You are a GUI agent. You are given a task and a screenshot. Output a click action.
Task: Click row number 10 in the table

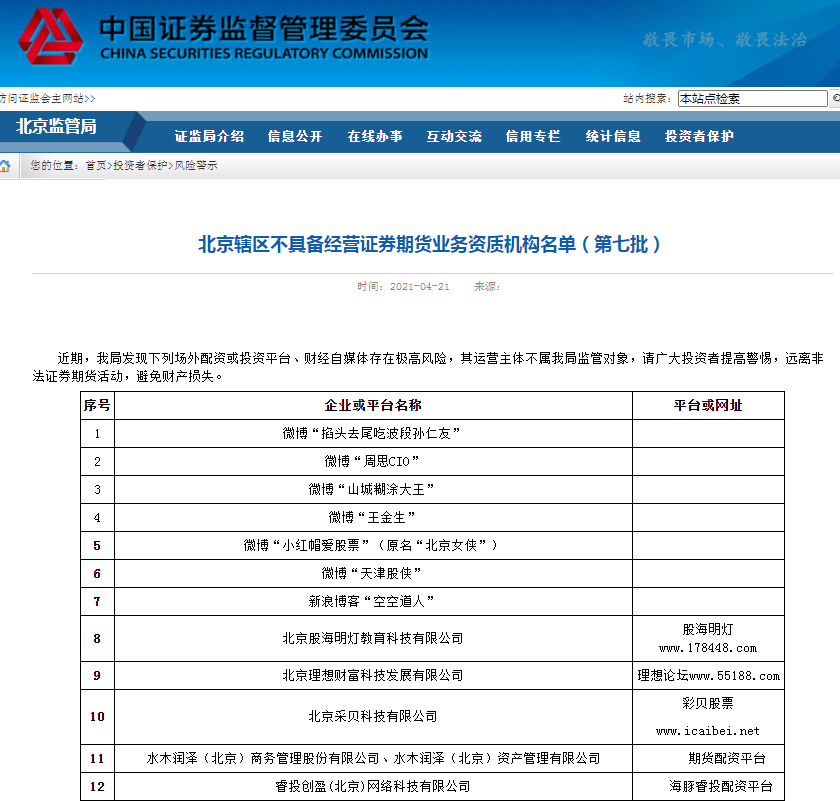pos(97,717)
